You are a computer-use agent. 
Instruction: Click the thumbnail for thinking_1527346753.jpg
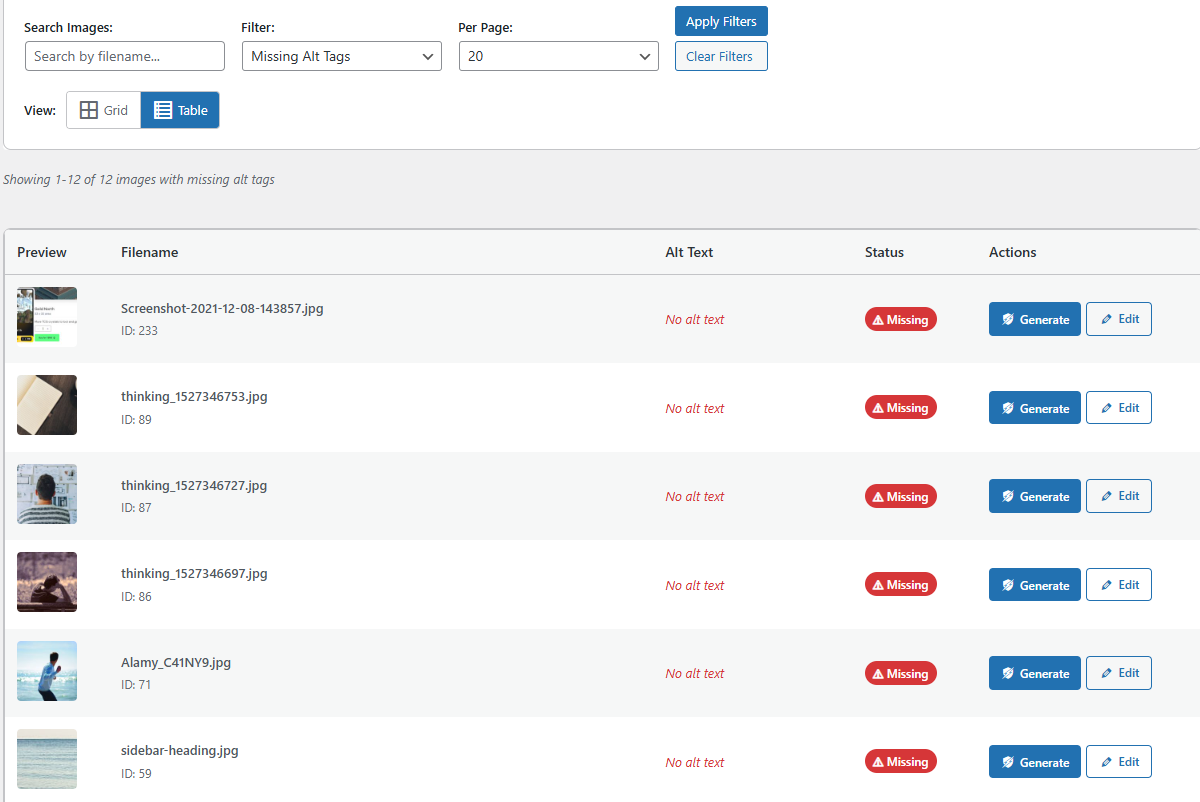[x=46, y=405]
